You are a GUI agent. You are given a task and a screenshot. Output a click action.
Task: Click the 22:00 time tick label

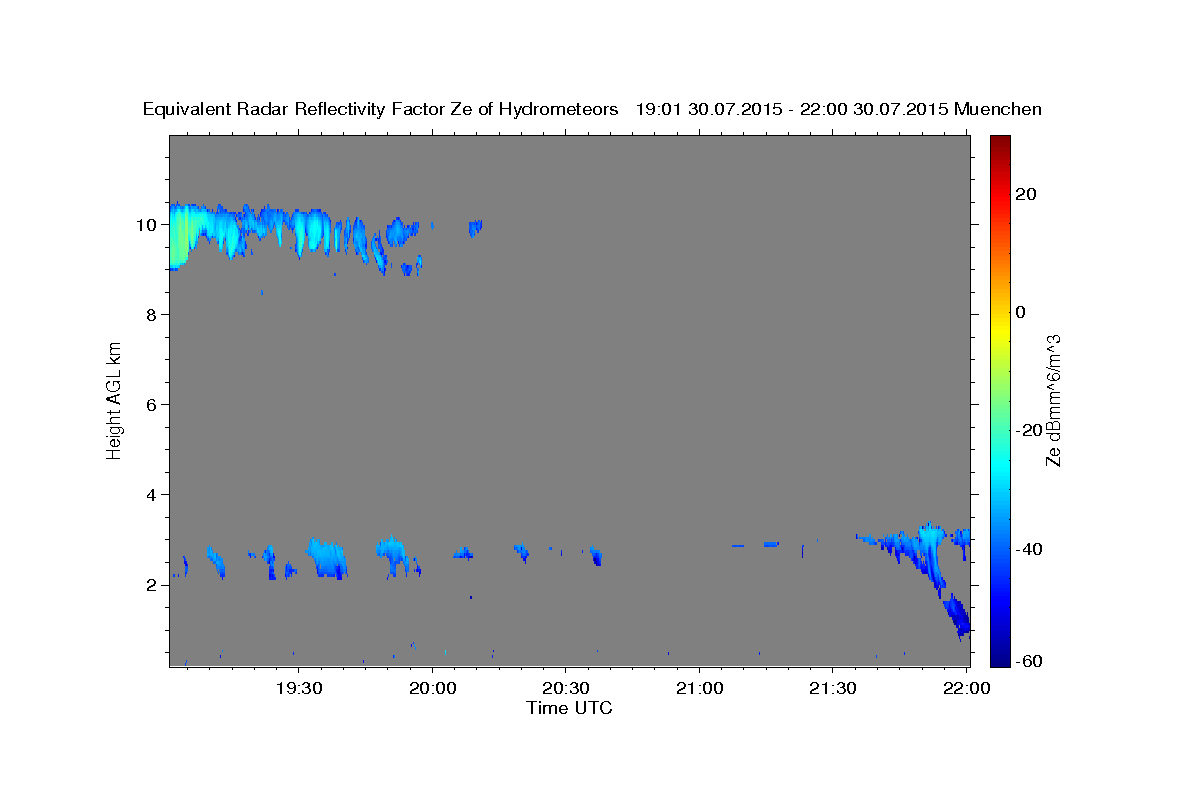coord(966,688)
